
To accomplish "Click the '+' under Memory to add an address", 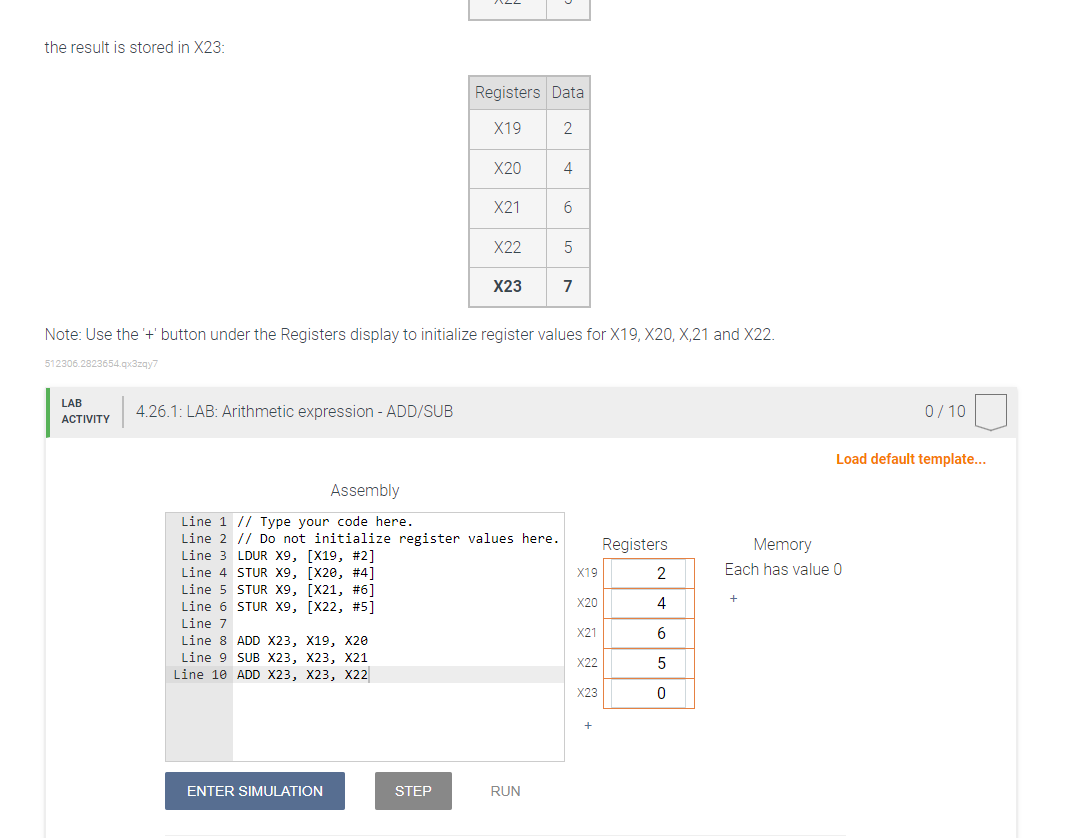I will click(x=733, y=597).
